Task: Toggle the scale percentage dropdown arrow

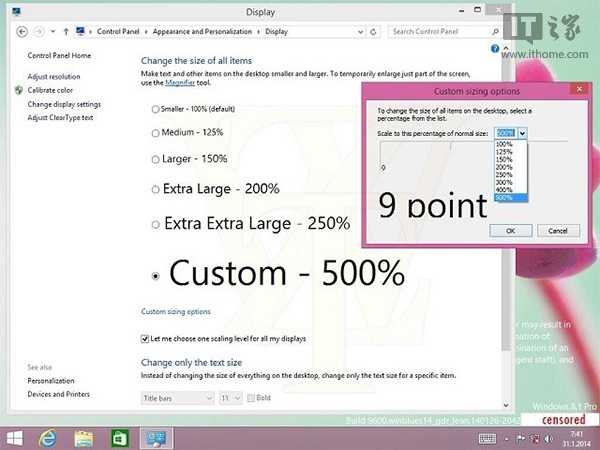Action: click(522, 133)
